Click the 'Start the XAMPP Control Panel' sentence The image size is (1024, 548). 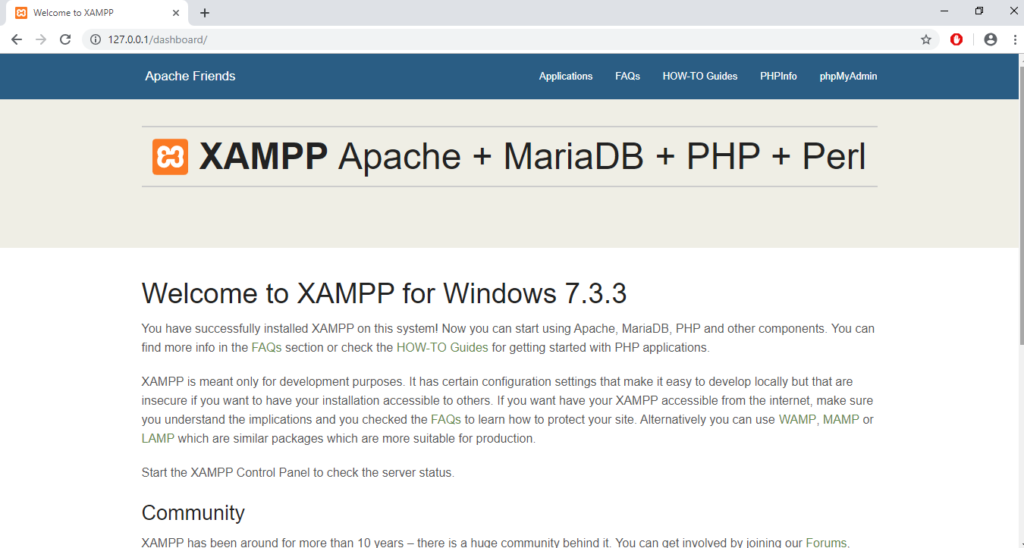[298, 472]
